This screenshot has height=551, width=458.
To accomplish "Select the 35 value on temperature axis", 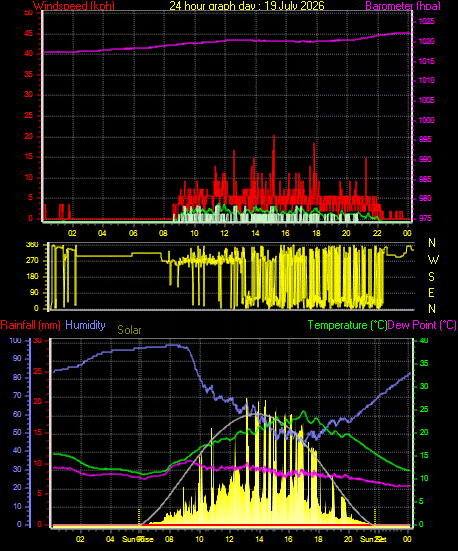I will click(x=424, y=363).
